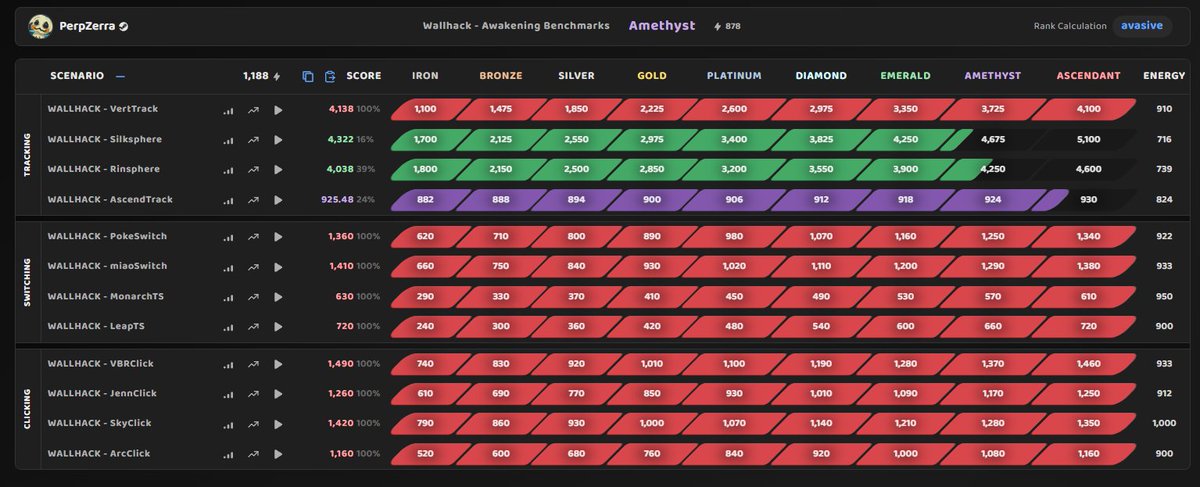Play the VBRClick scenario

(x=278, y=364)
